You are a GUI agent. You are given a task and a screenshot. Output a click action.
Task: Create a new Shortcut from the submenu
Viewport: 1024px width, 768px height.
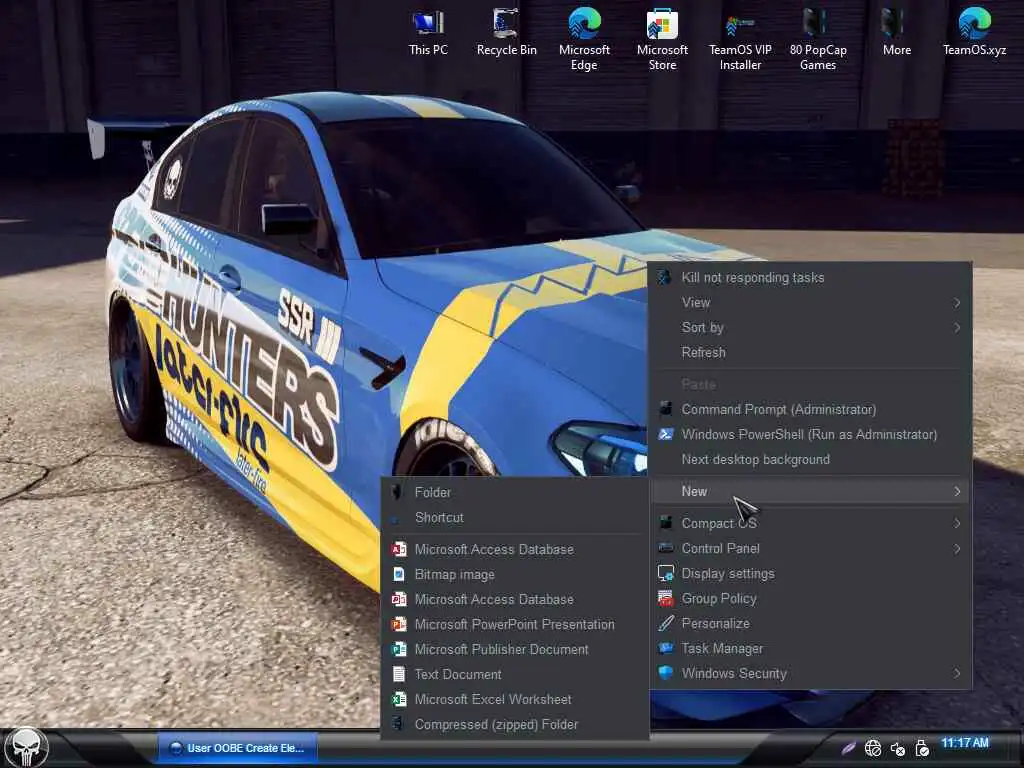pyautogui.click(x=515, y=517)
